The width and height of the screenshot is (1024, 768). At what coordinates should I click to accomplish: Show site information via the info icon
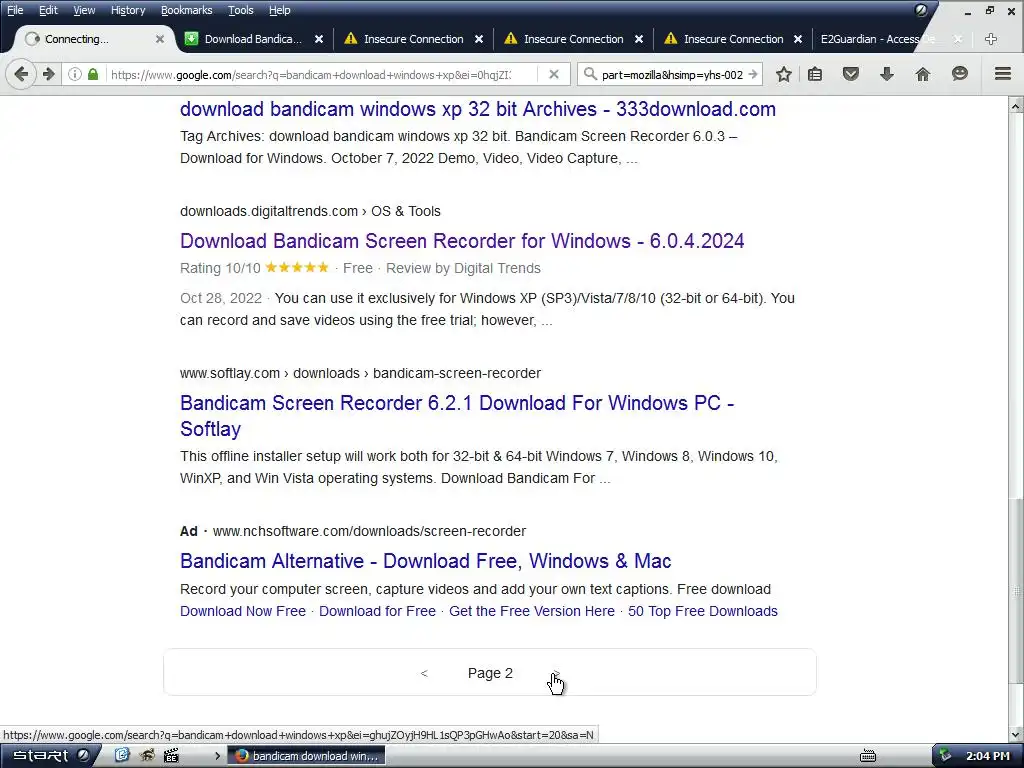click(x=74, y=74)
